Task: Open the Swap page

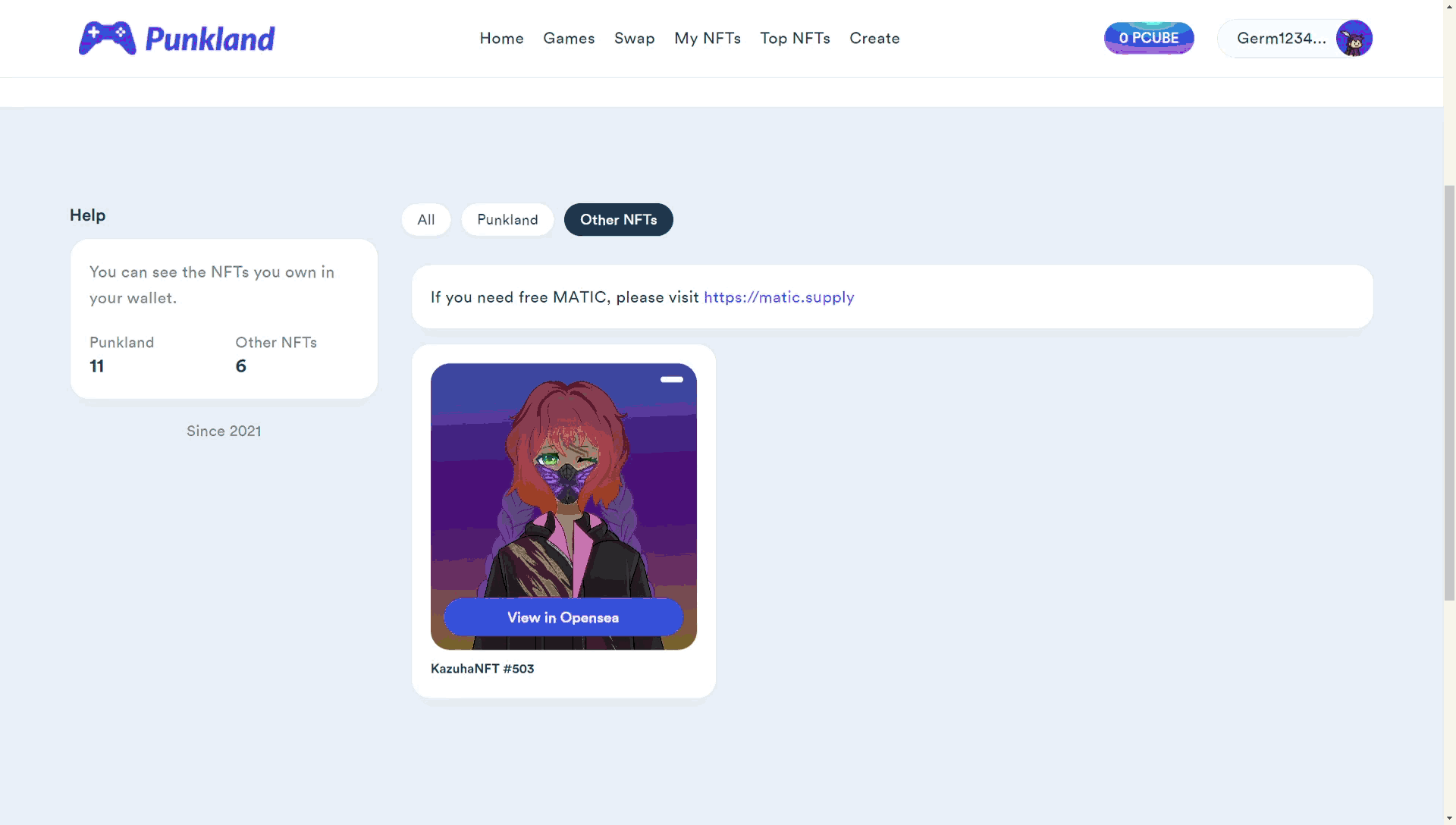Action: 635,38
